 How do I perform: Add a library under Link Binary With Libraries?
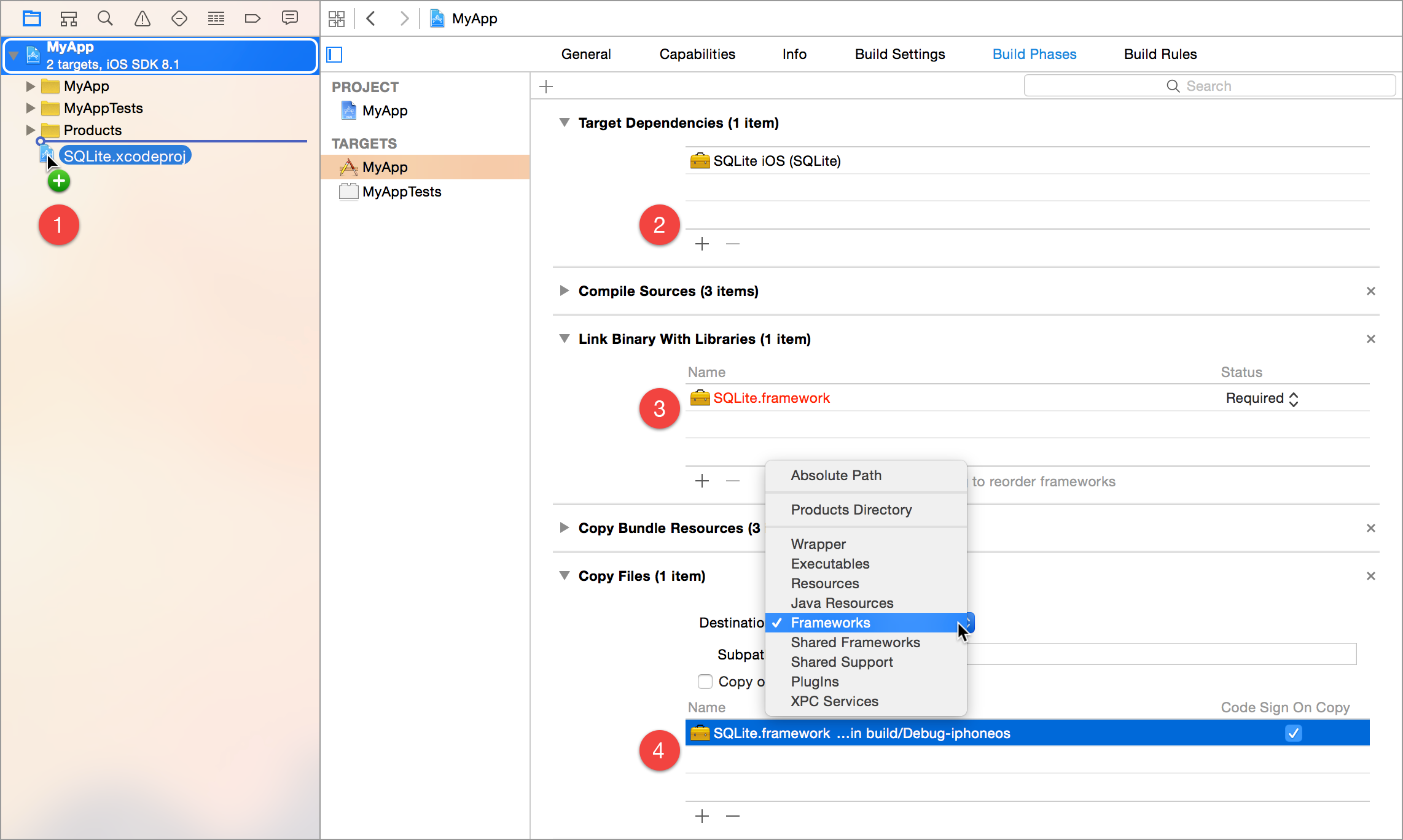tap(701, 481)
